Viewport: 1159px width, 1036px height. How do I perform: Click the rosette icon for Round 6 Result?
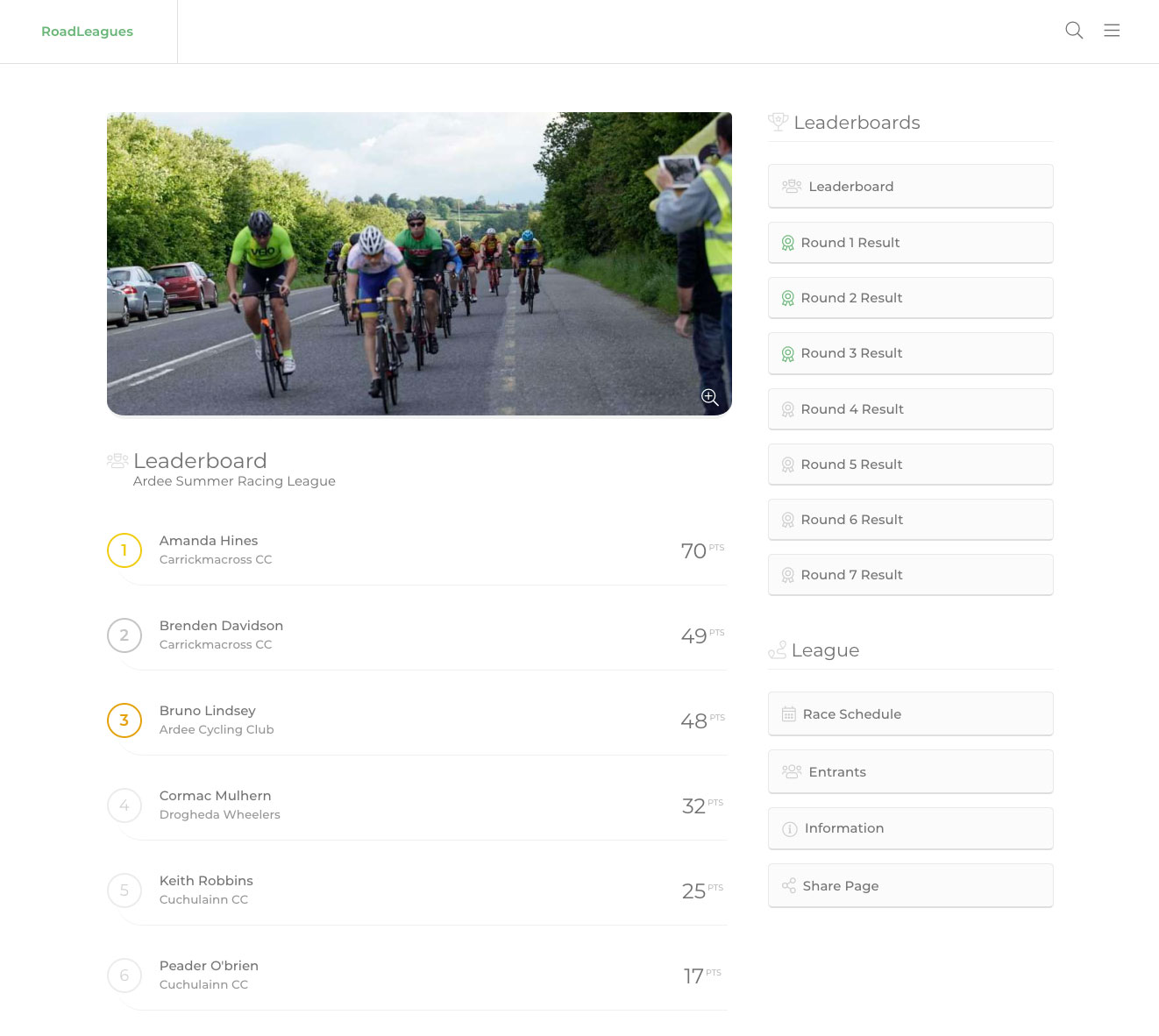point(788,520)
